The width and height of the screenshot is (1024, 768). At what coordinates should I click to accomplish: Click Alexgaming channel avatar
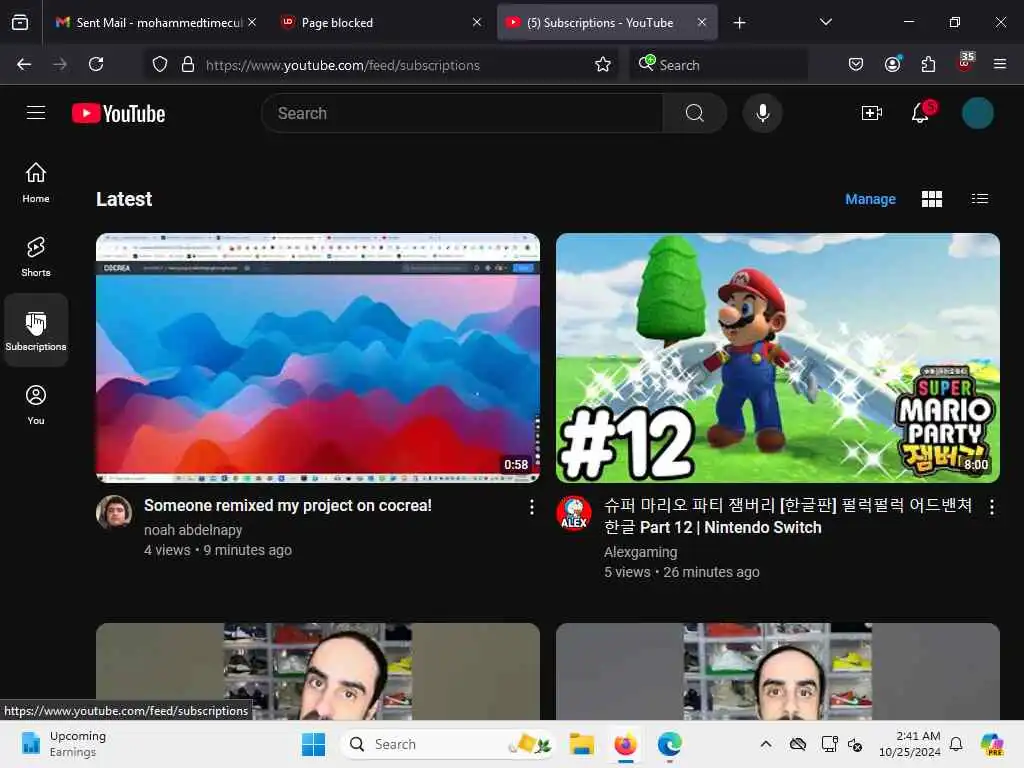pos(574,513)
